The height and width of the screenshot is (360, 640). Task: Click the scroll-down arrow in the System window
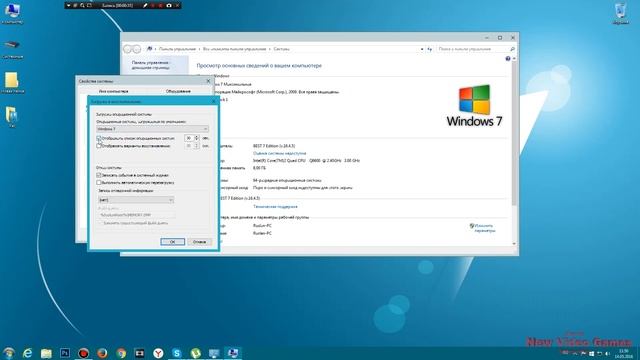514,243
